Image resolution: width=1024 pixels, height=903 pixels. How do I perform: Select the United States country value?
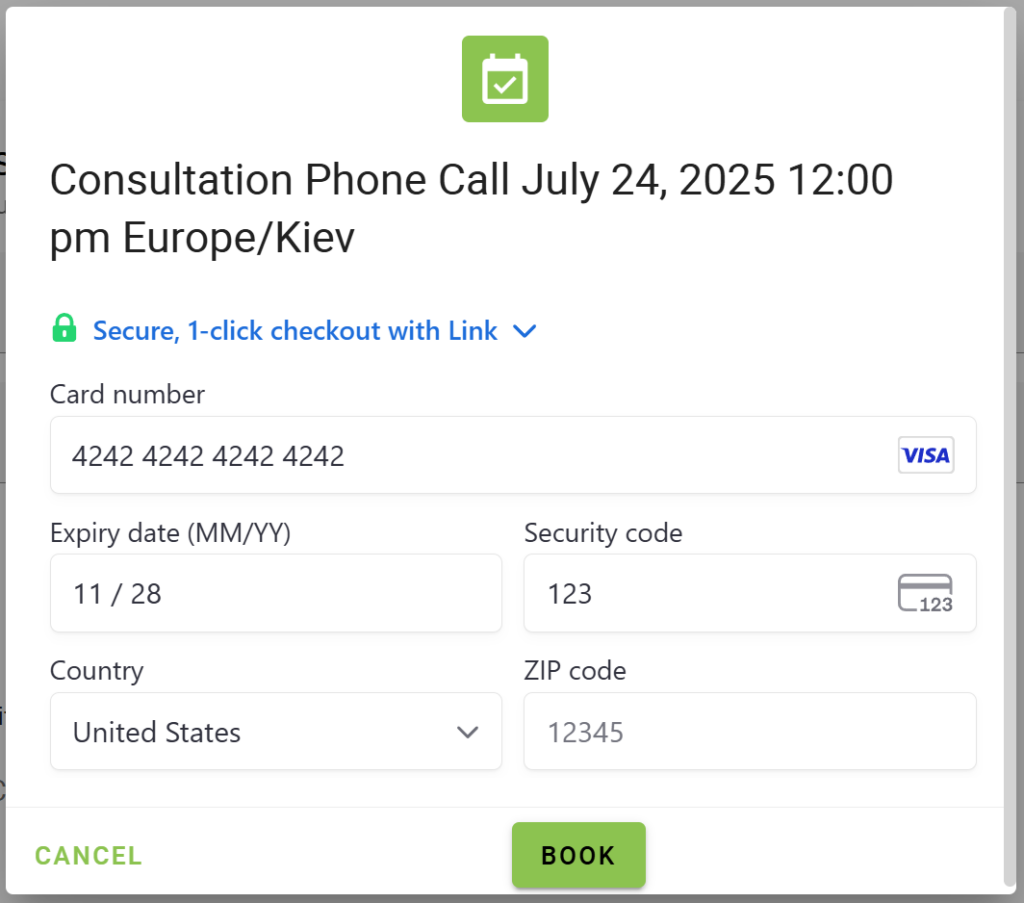(155, 732)
